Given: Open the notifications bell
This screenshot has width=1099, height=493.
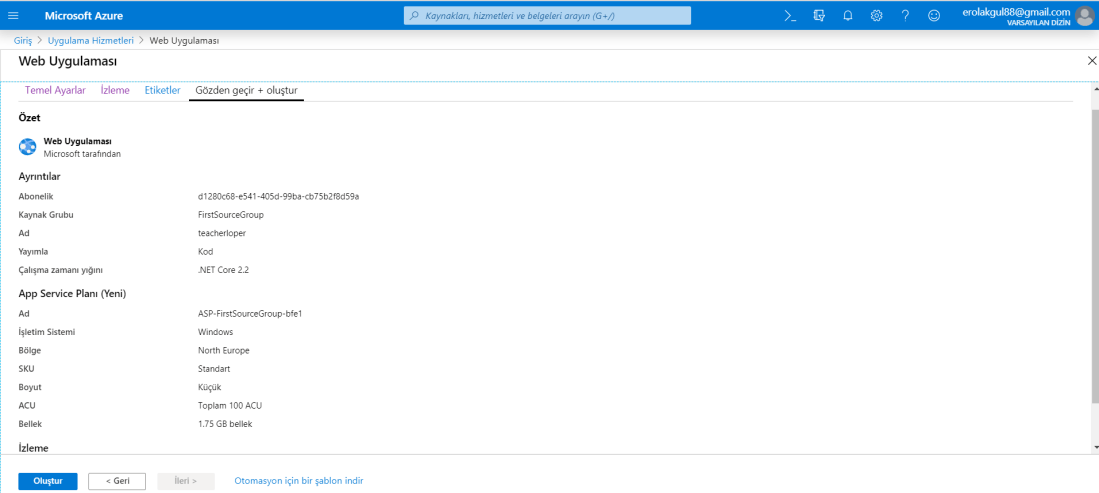Looking at the screenshot, I should pyautogui.click(x=848, y=15).
